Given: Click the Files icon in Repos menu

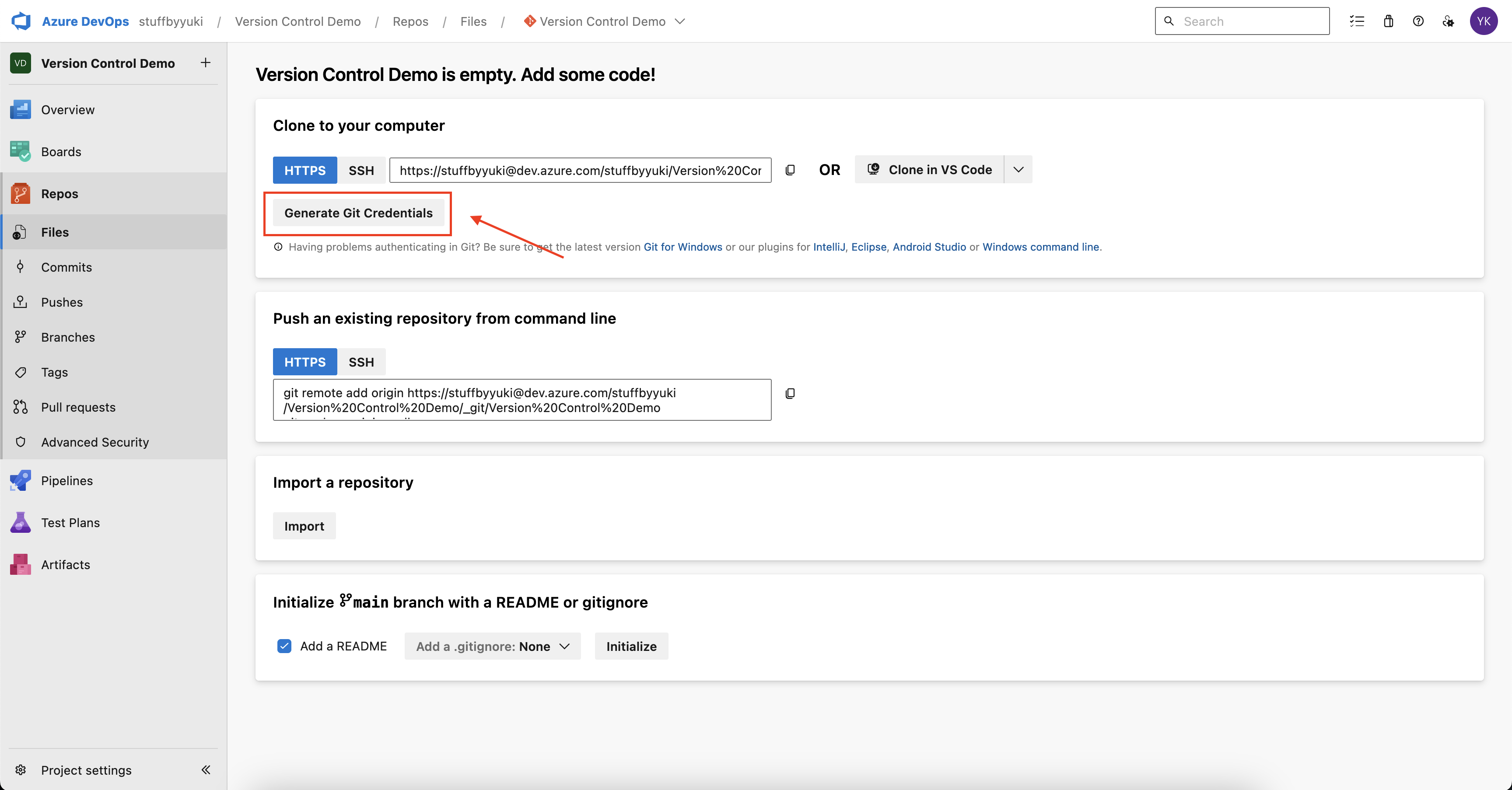Looking at the screenshot, I should (x=20, y=232).
